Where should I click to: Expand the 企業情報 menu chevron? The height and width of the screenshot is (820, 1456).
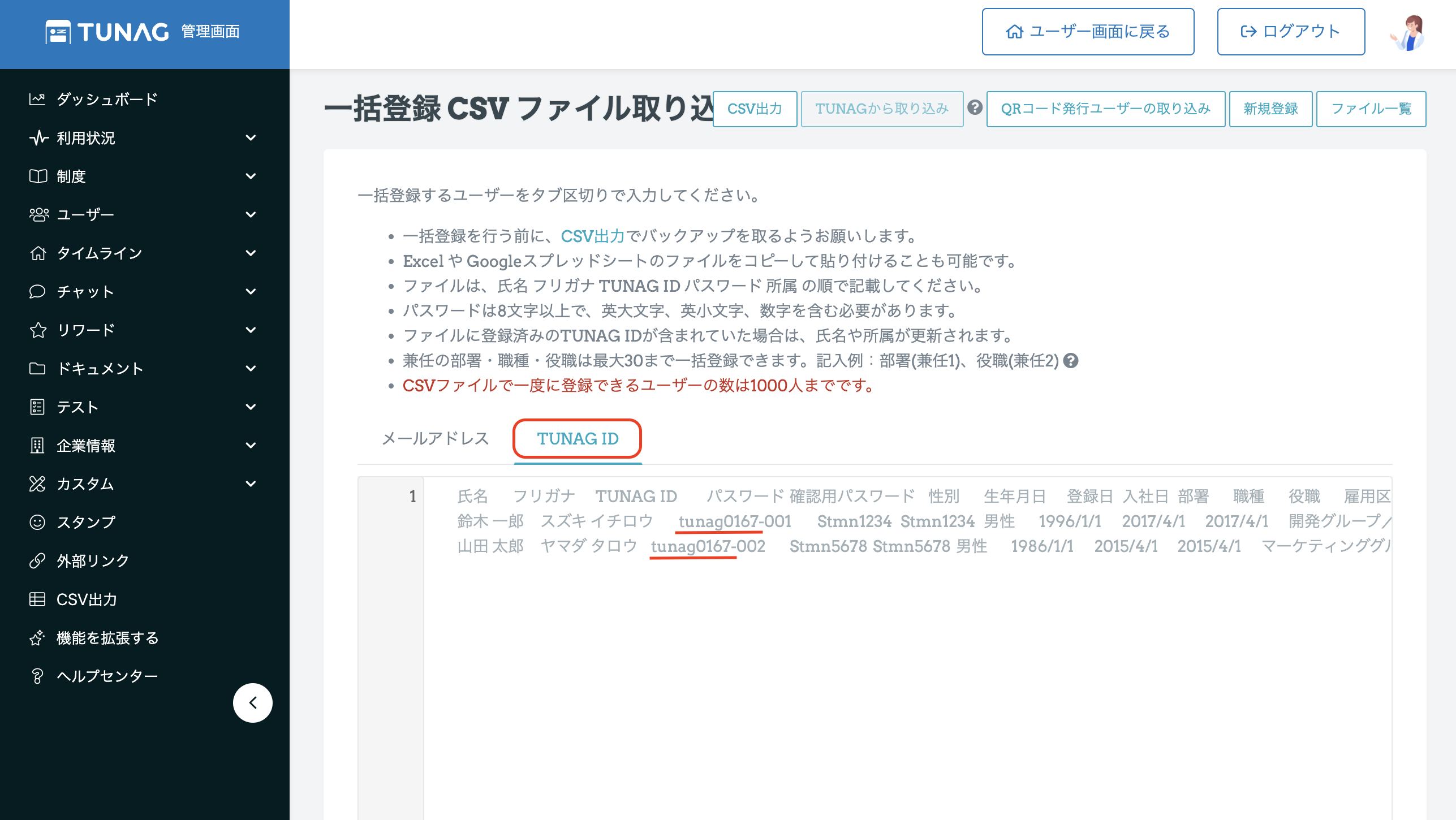(251, 445)
